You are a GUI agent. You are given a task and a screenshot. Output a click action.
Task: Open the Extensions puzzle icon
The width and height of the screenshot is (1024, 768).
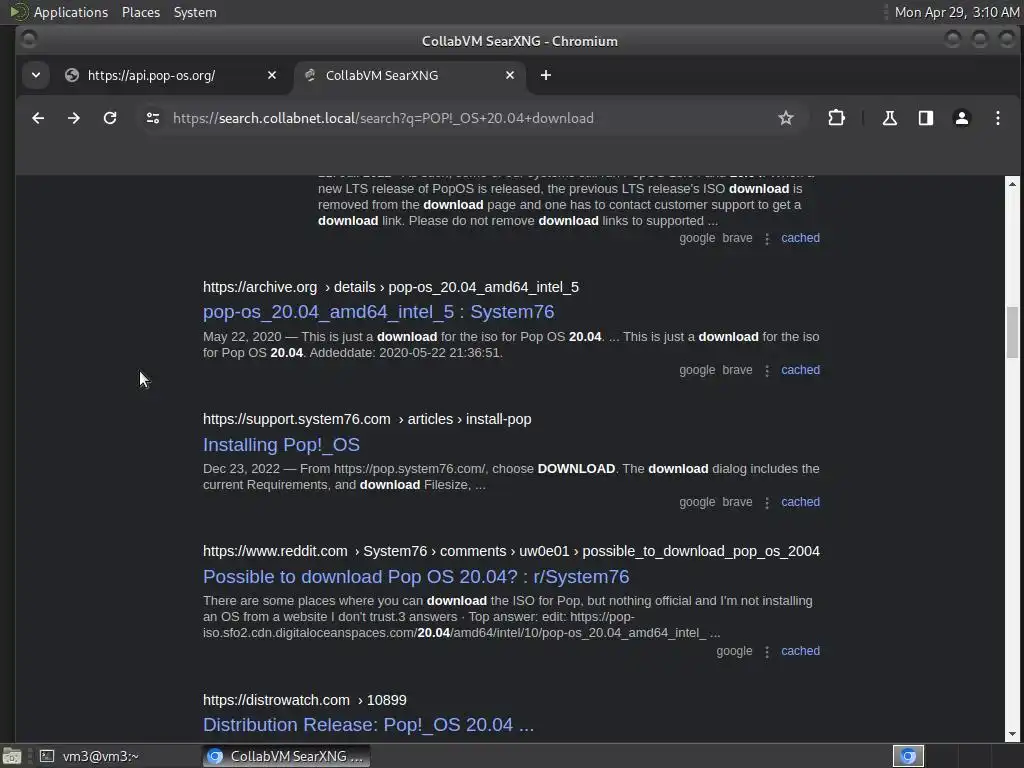tap(836, 118)
